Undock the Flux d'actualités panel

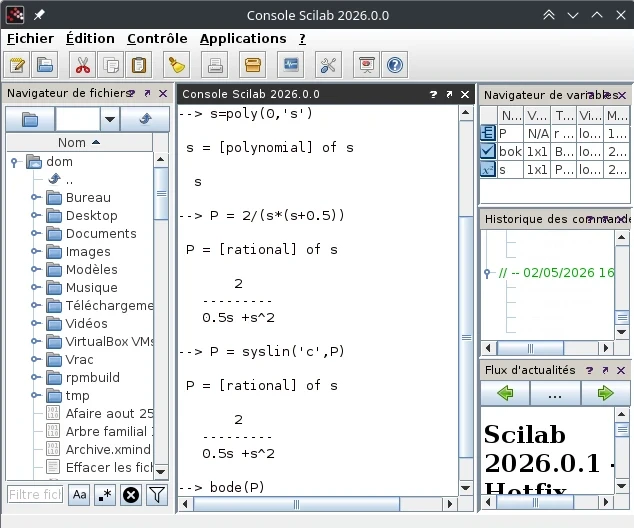(605, 370)
